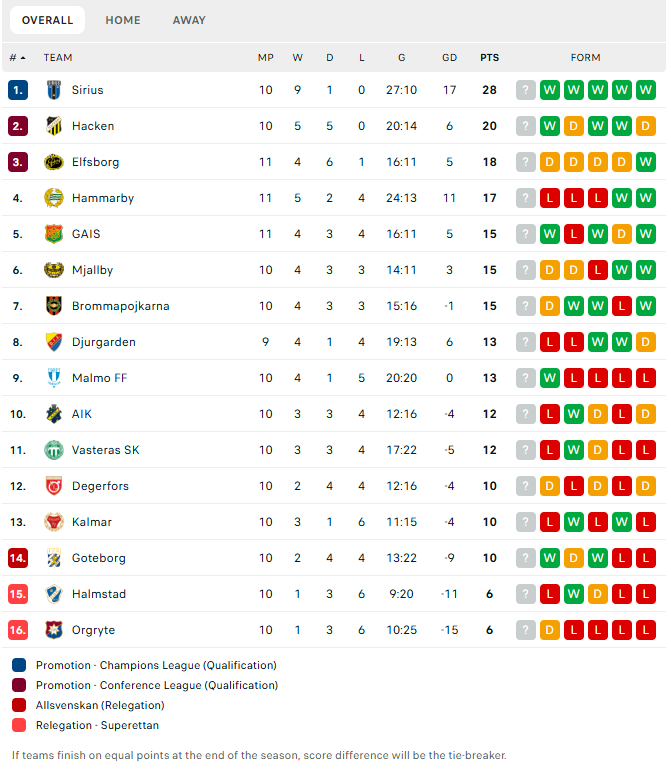Open the Vasteras SK team page
This screenshot has height=772, width=671.
[105, 450]
